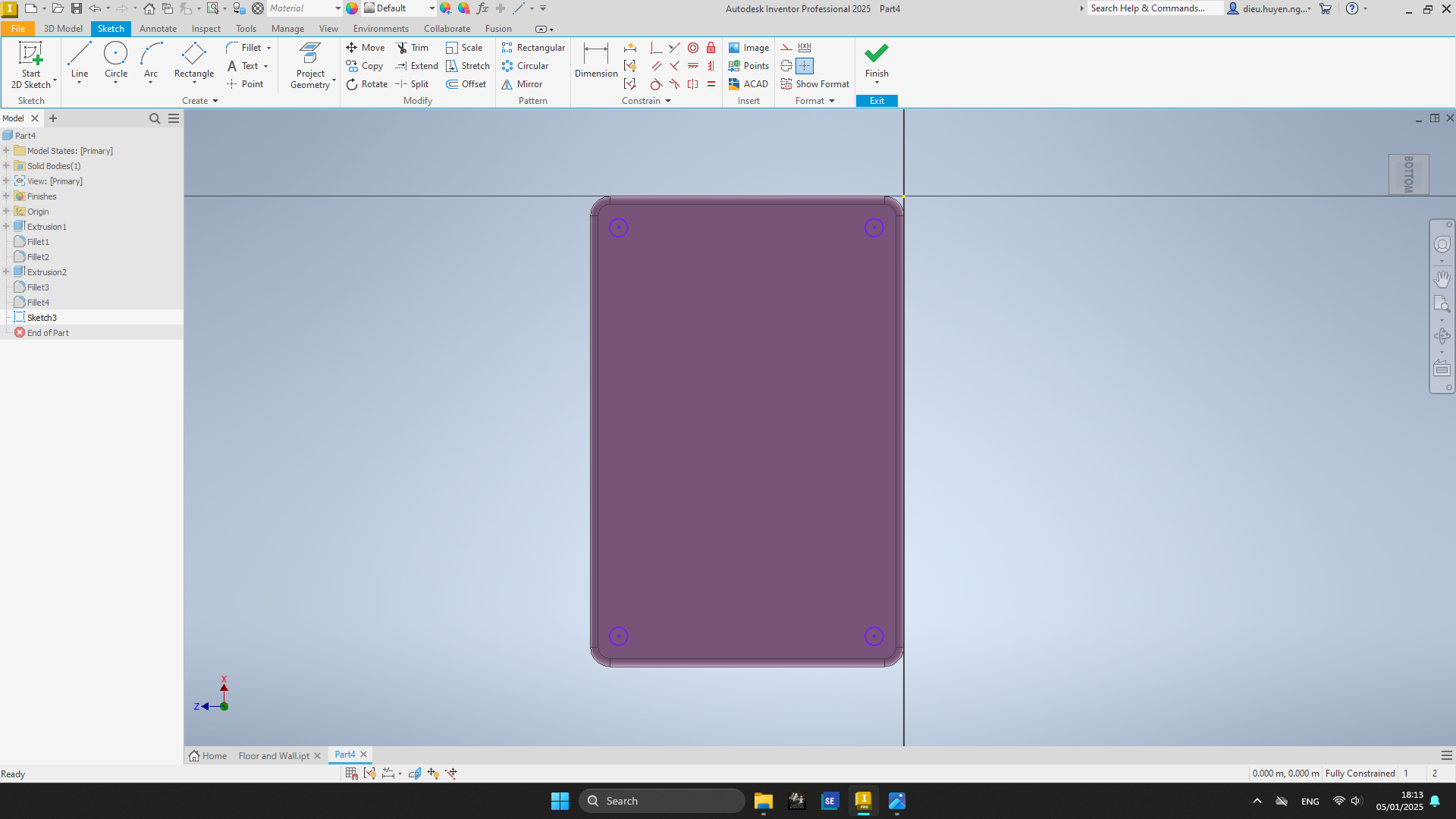Switch to Floor and Wall.ipt document tab
This screenshot has width=1456, height=819.
274,756
